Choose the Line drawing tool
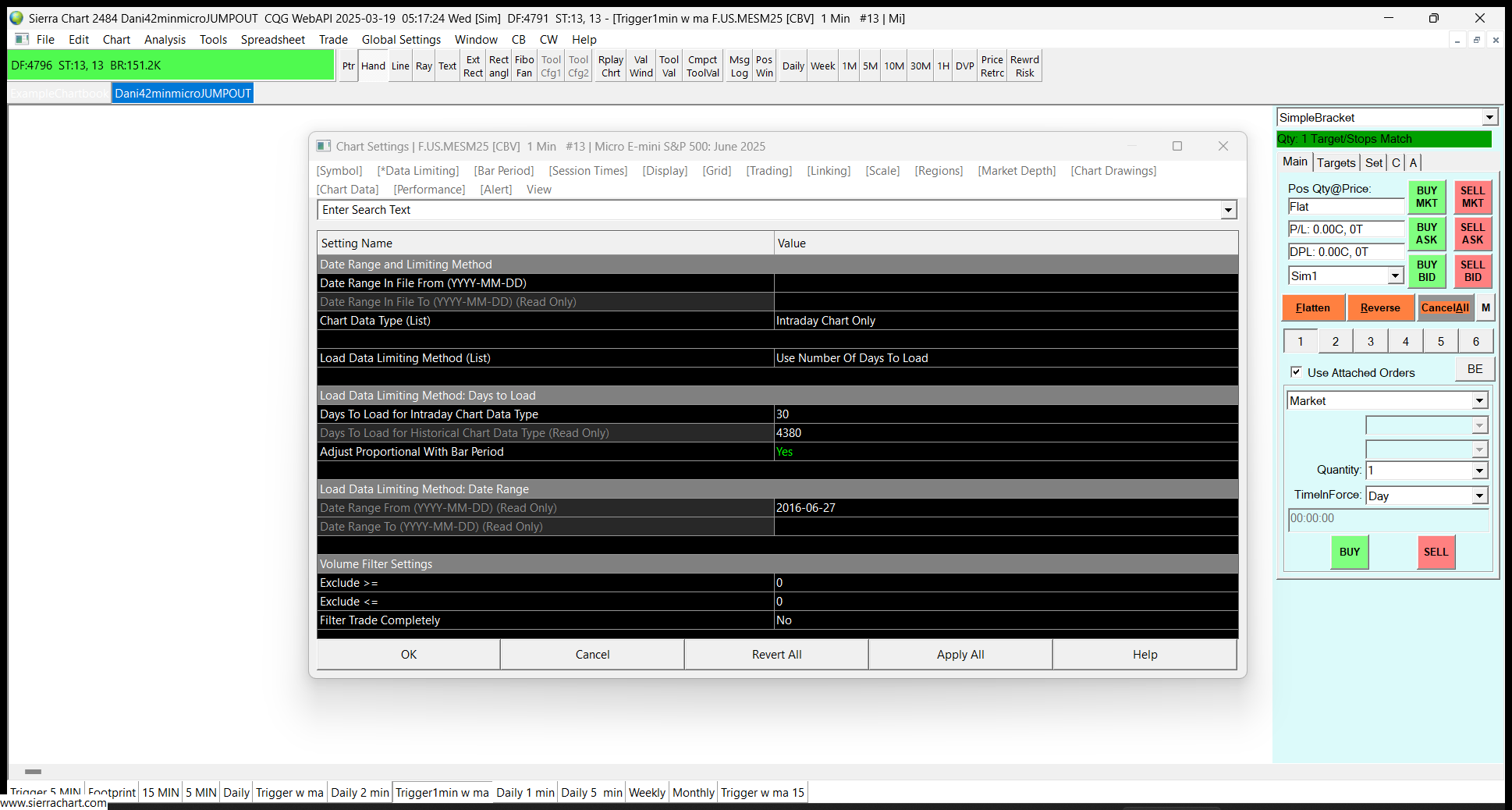The width and height of the screenshot is (1512, 810). (400, 66)
